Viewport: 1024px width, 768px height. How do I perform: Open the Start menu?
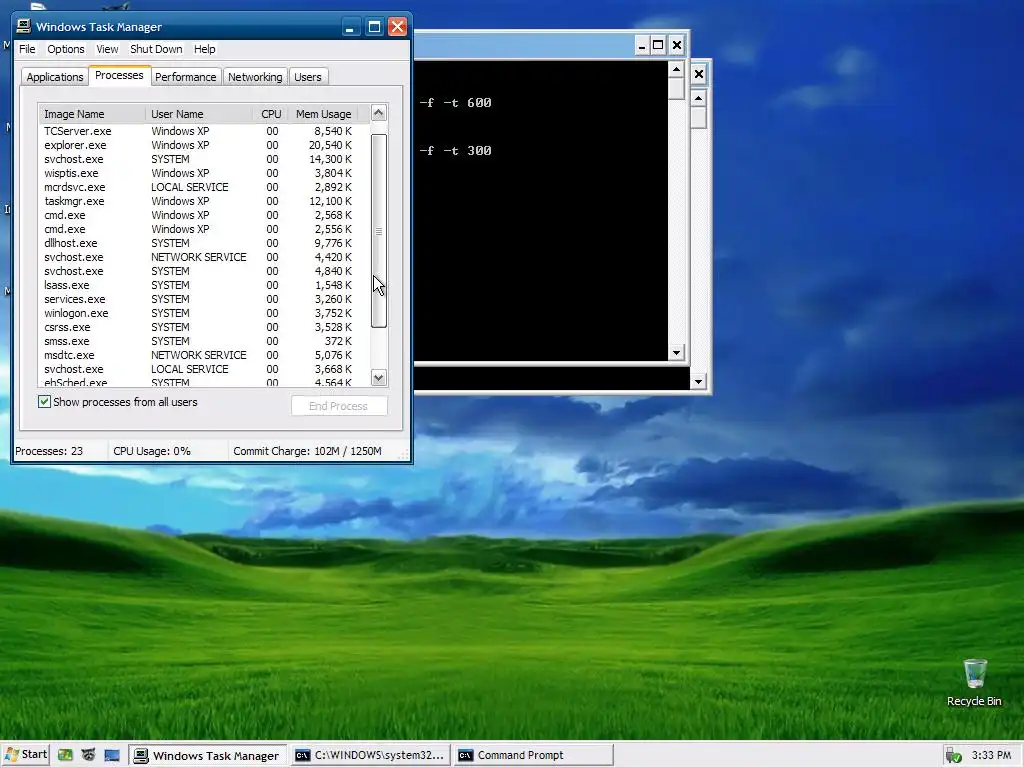[25, 755]
